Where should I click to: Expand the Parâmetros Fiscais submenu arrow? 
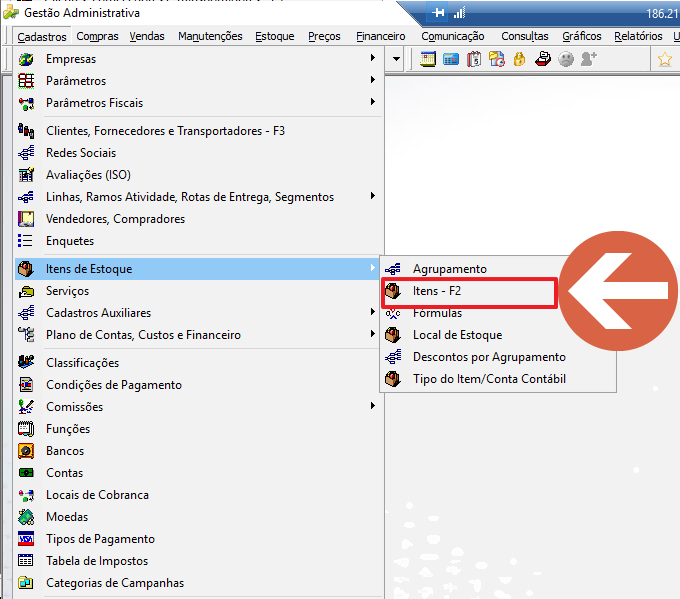pyautogui.click(x=373, y=102)
